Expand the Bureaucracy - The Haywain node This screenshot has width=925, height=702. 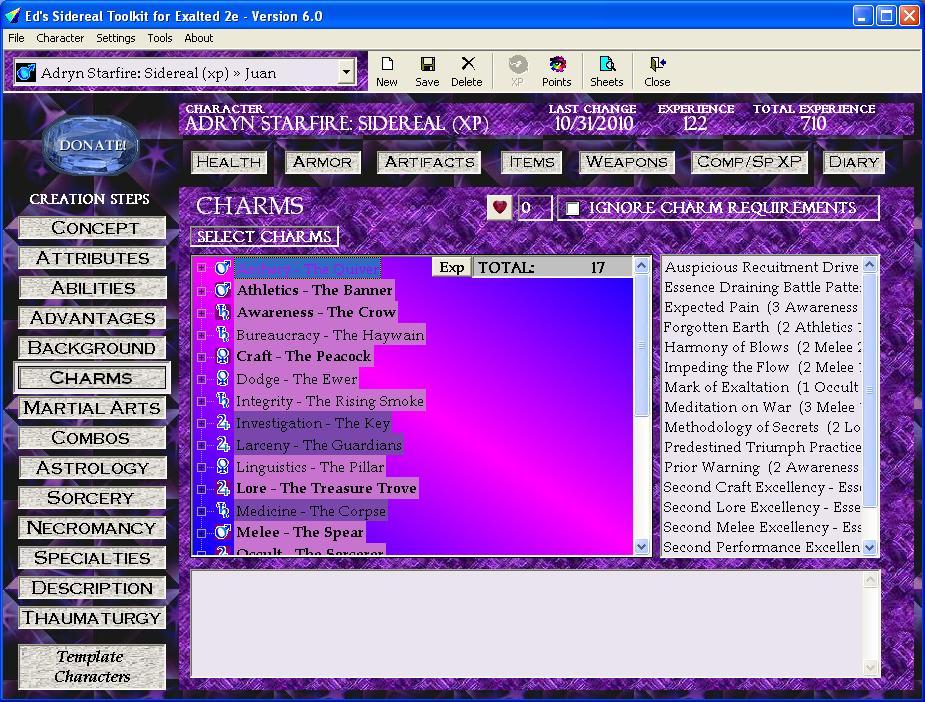coord(202,334)
